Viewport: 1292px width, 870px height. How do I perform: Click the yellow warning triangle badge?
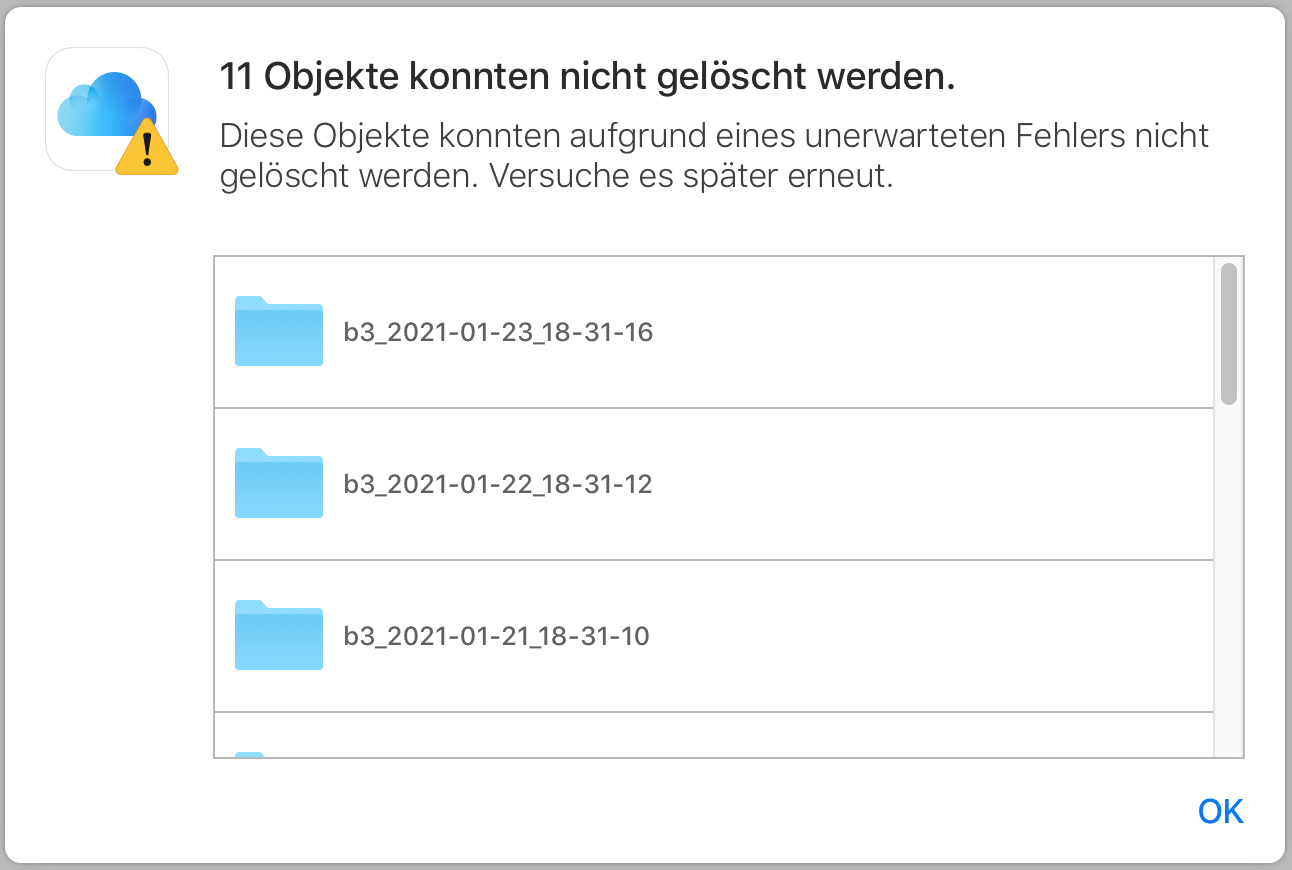(x=147, y=150)
